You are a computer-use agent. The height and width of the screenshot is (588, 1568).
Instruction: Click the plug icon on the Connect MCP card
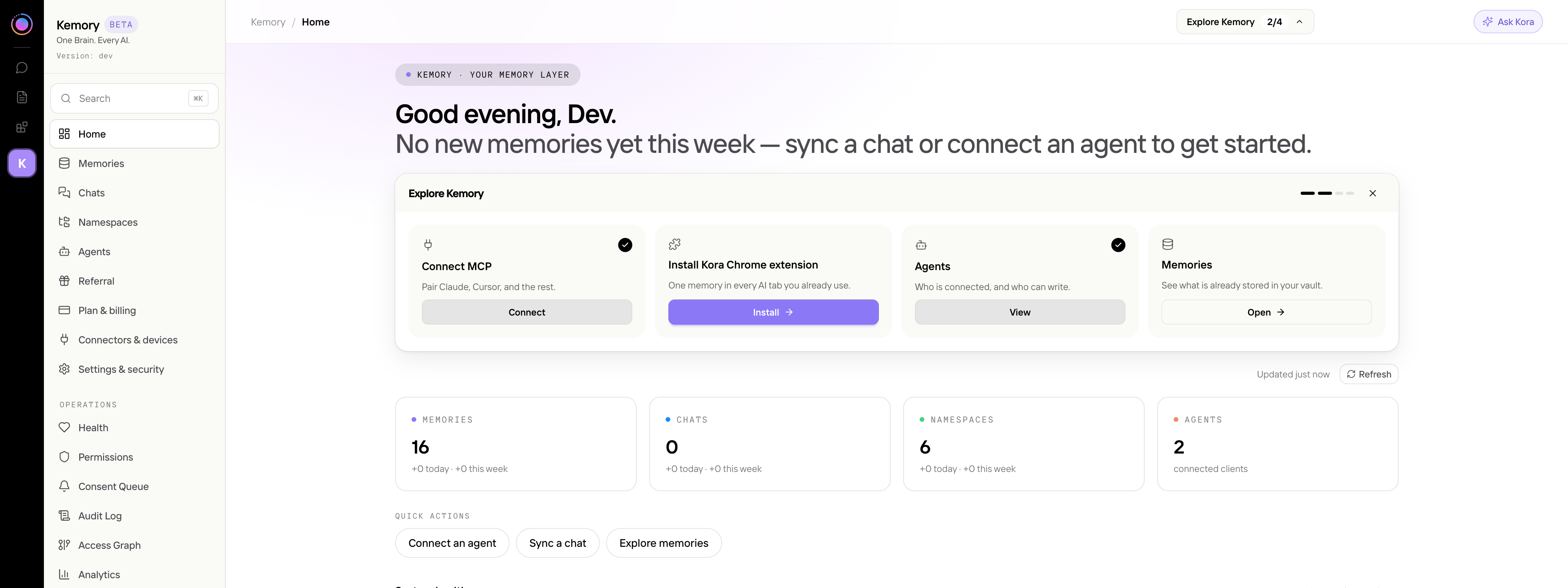[428, 245]
